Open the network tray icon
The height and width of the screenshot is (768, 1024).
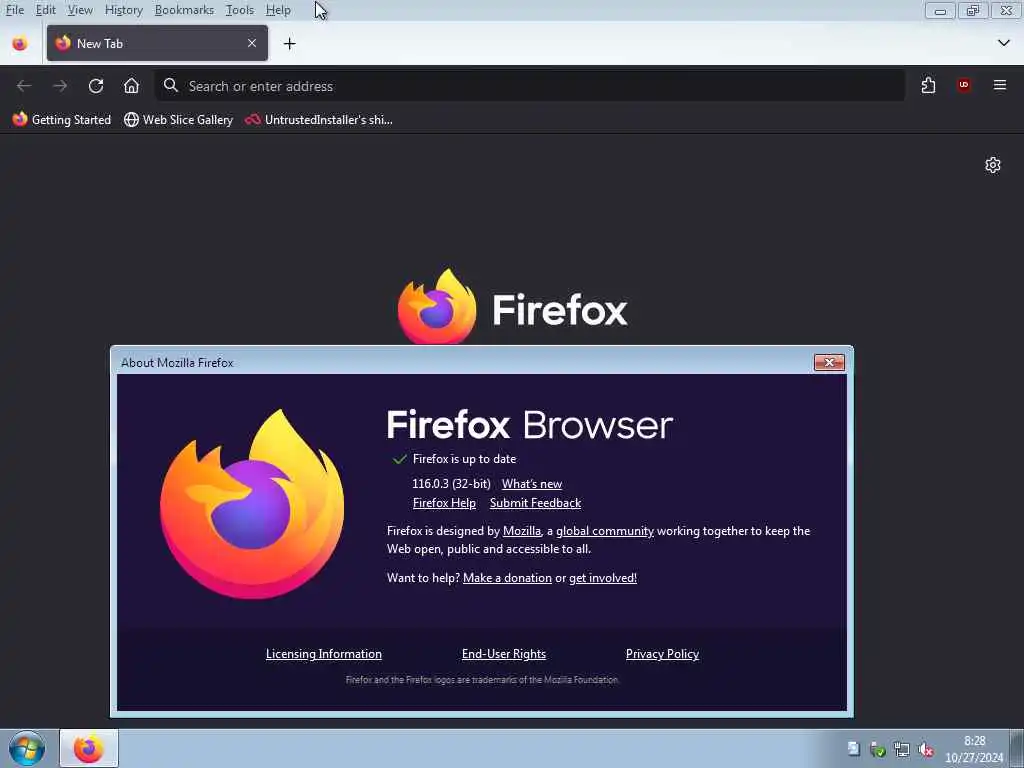click(902, 749)
